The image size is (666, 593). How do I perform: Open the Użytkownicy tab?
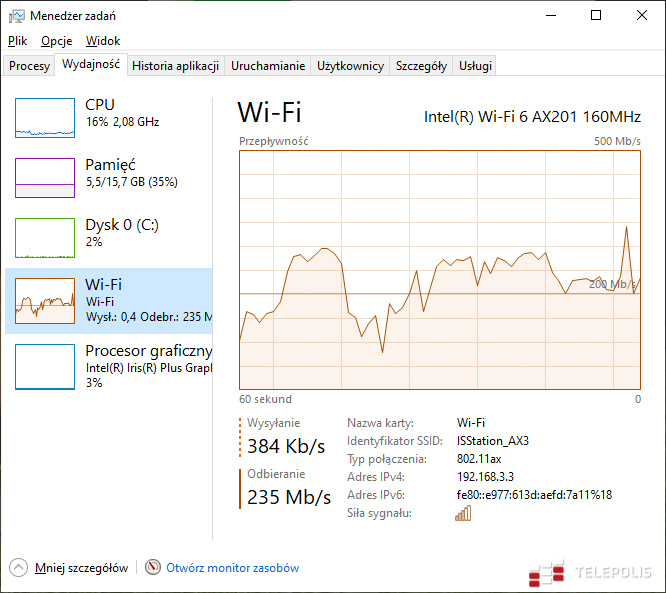click(x=350, y=66)
